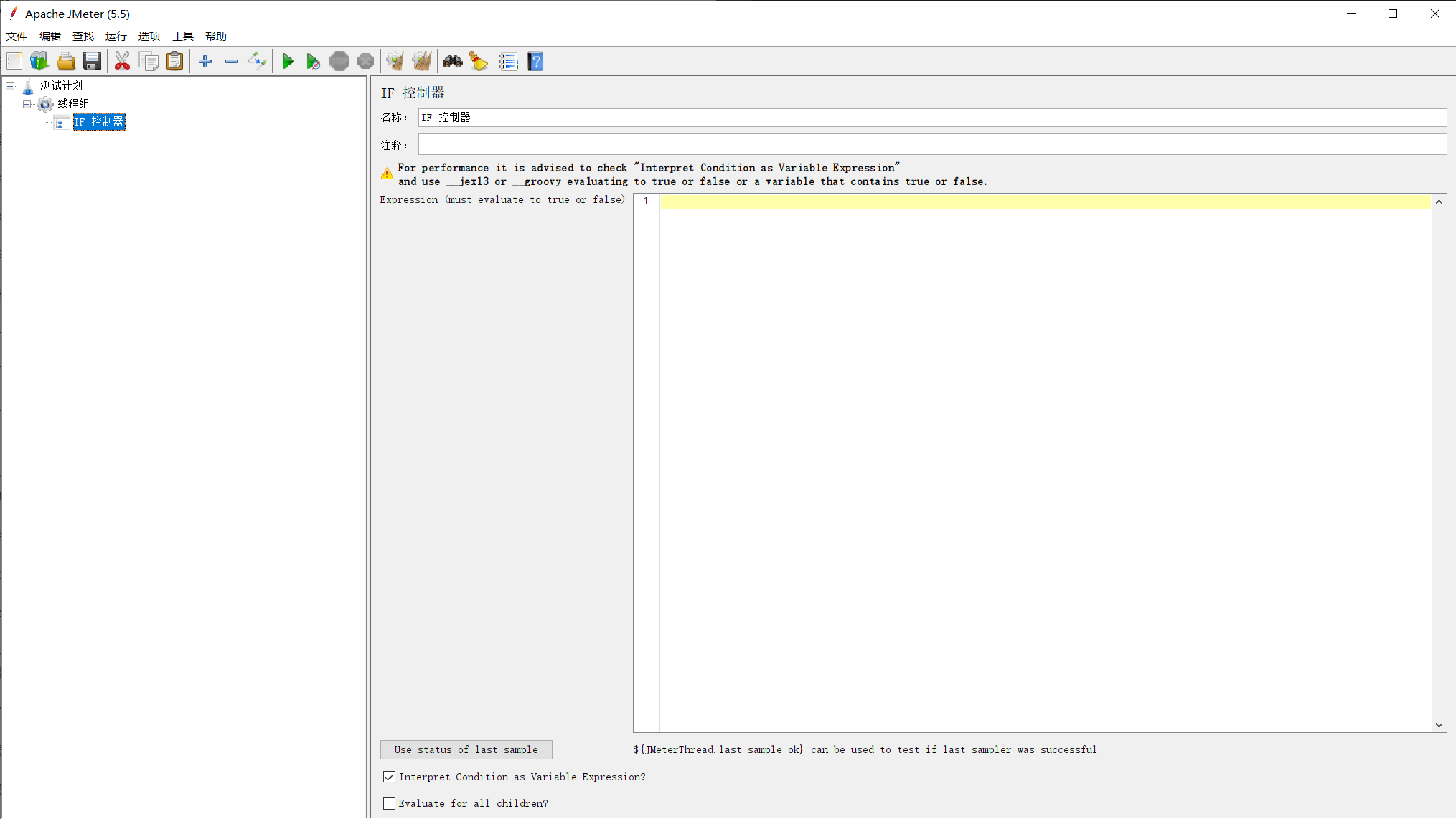The width and height of the screenshot is (1456, 819).
Task: Open the 编辑 menu
Action: (x=50, y=36)
